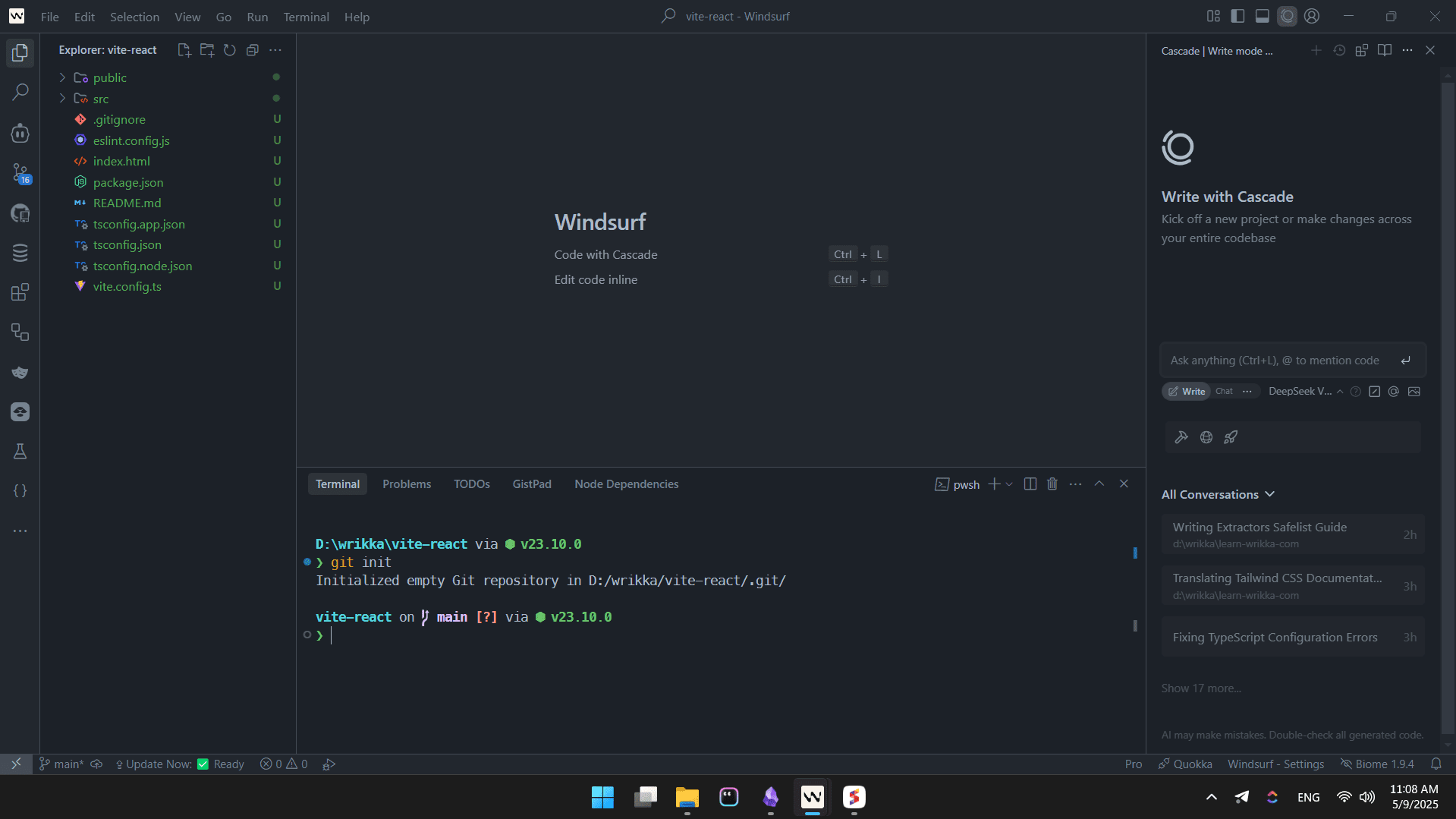The height and width of the screenshot is (819, 1456).
Task: Switch to the TODOs tab
Action: tap(472, 484)
